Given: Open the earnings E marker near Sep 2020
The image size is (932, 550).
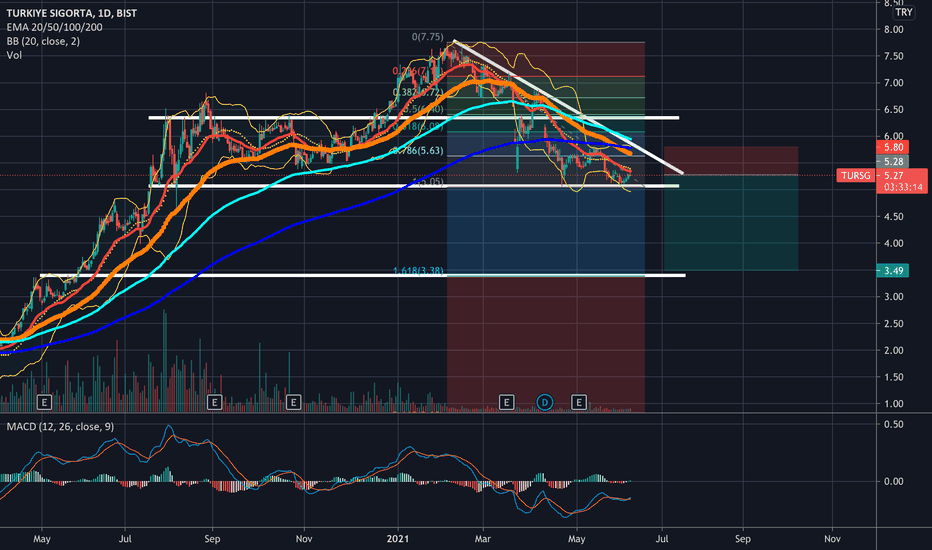Looking at the screenshot, I should pos(214,403).
